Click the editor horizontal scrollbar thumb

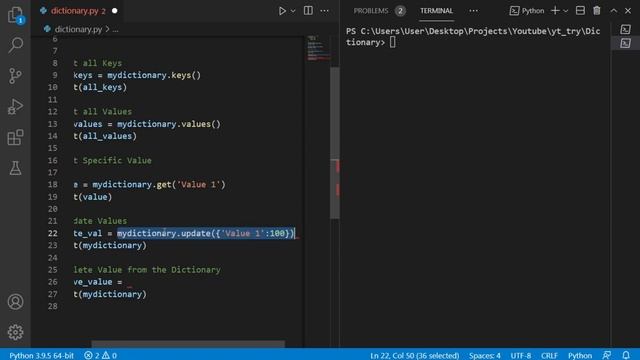coord(188,344)
